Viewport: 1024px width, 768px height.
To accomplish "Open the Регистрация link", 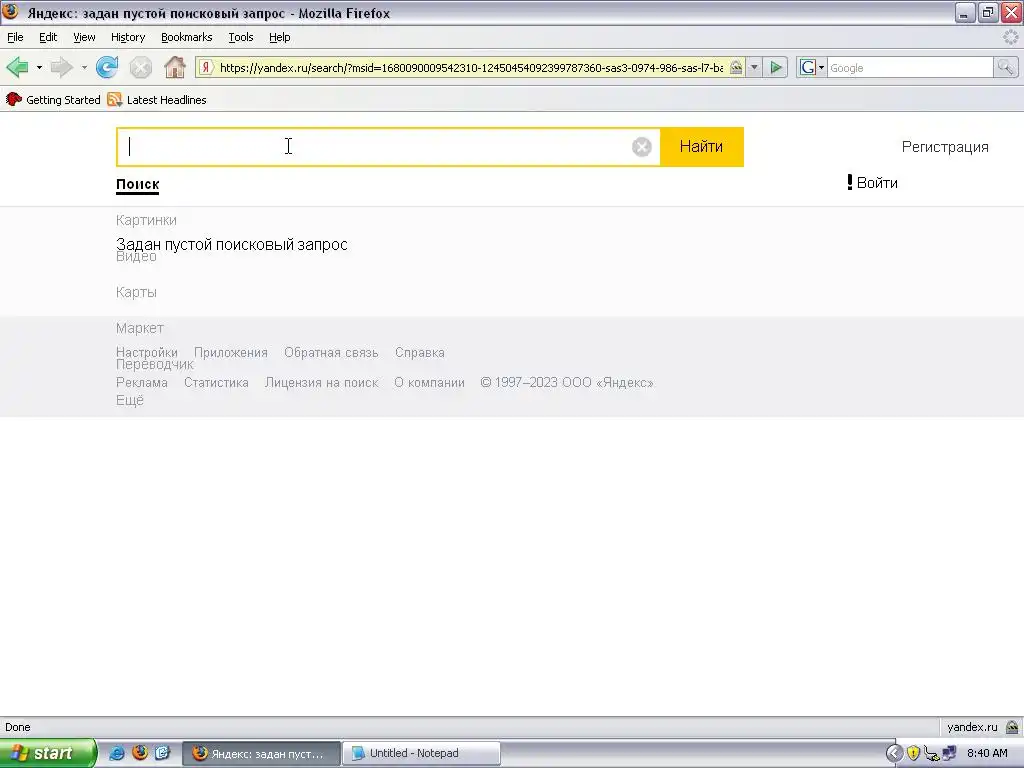I will pos(945,147).
